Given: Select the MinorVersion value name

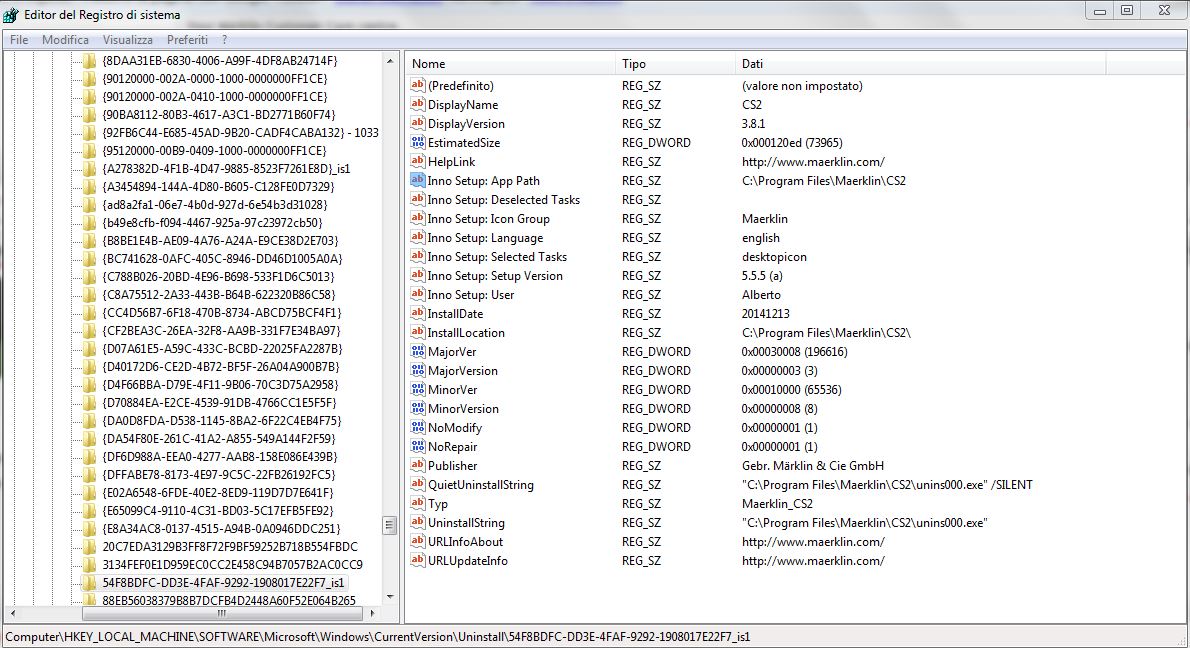Looking at the screenshot, I should point(463,408).
